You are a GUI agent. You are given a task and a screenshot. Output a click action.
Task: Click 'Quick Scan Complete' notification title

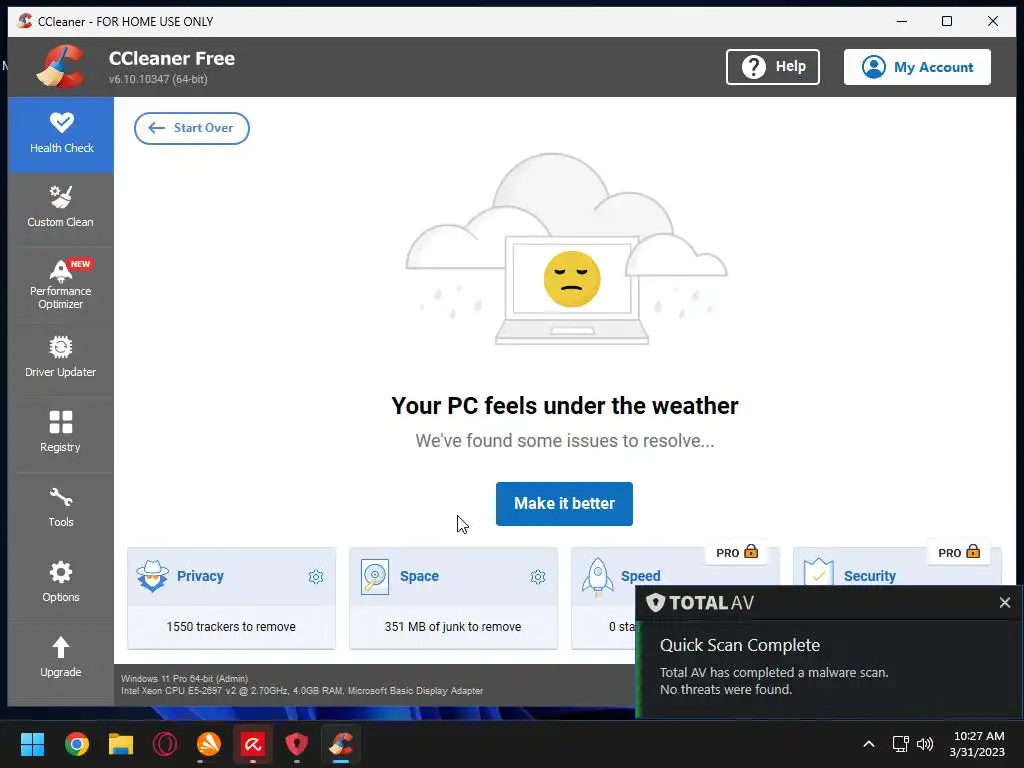[740, 645]
